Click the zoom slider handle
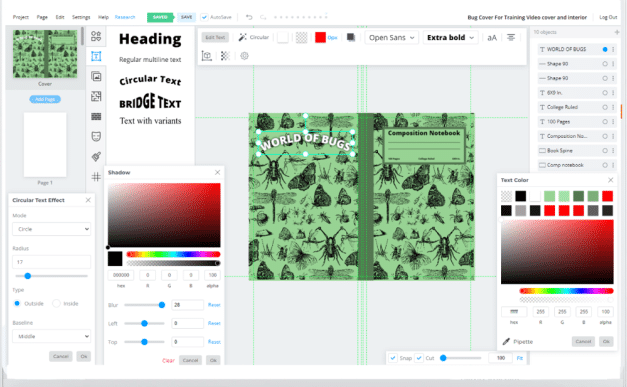627x387 pixels. pos(443,358)
